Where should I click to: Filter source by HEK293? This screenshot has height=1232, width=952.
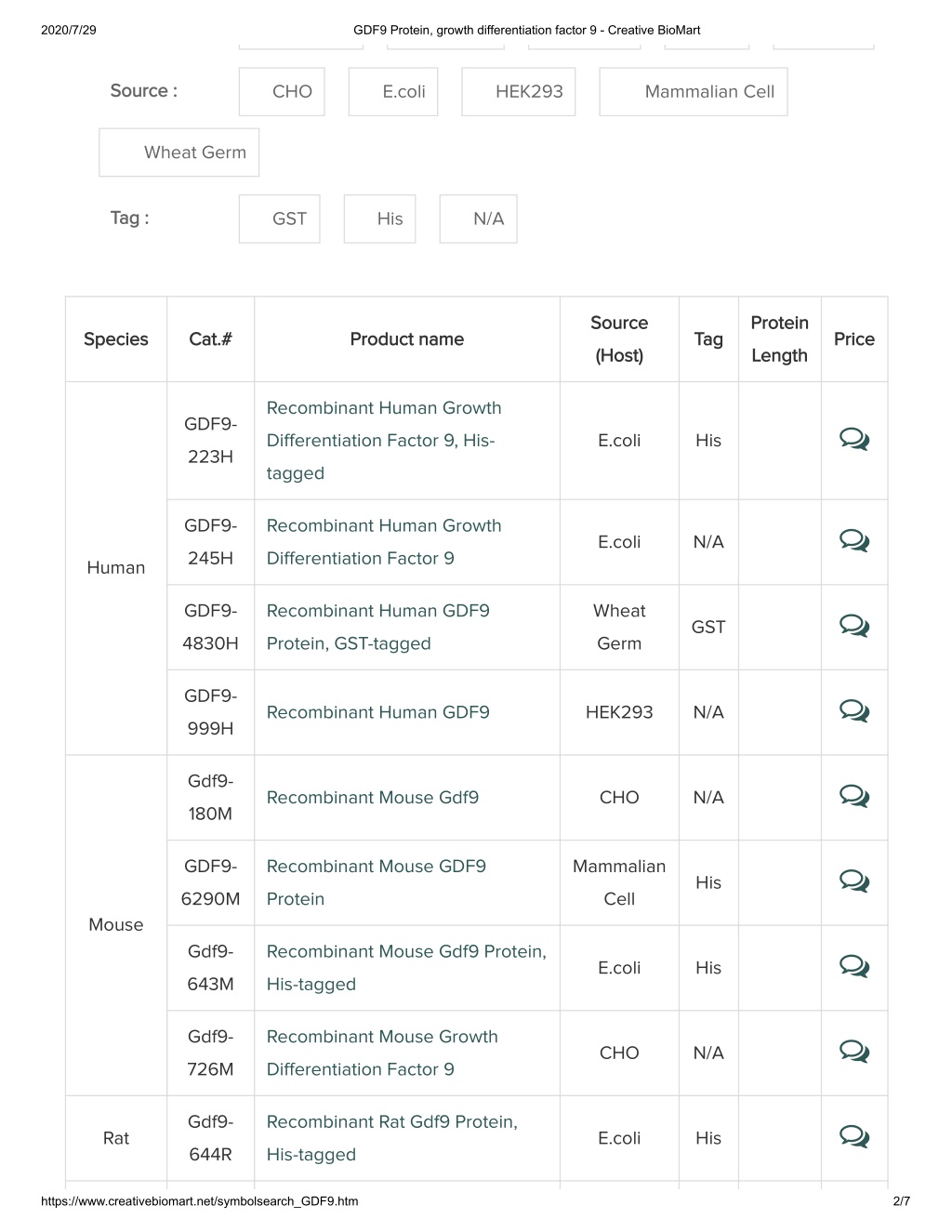[519, 91]
